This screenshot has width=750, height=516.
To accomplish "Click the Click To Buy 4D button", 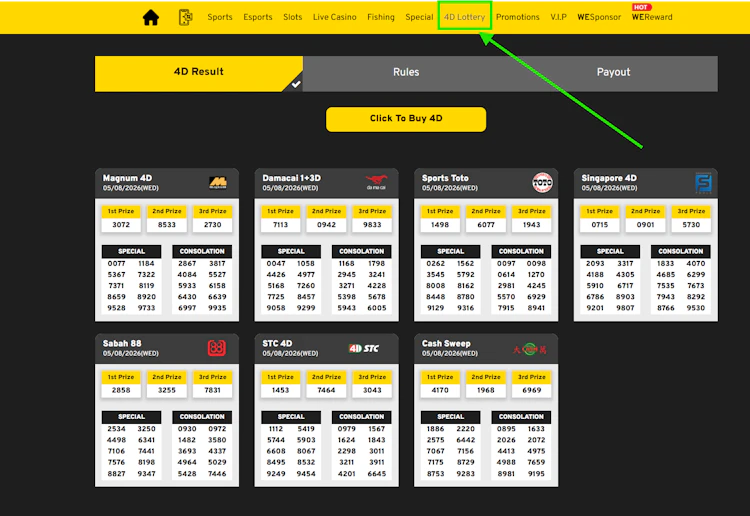I will 406,119.
